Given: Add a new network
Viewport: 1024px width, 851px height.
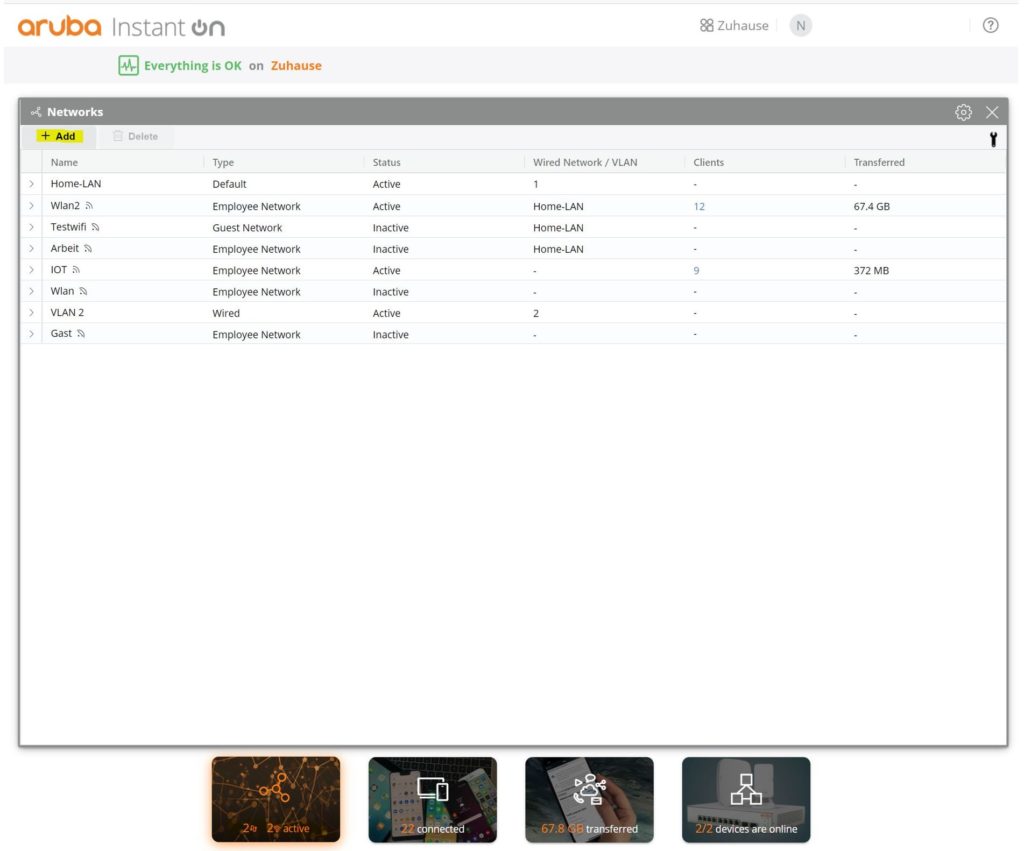Looking at the screenshot, I should [59, 136].
